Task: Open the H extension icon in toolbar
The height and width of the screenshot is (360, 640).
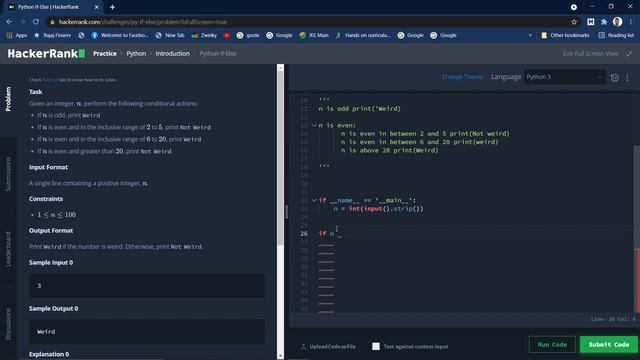Action: click(591, 22)
